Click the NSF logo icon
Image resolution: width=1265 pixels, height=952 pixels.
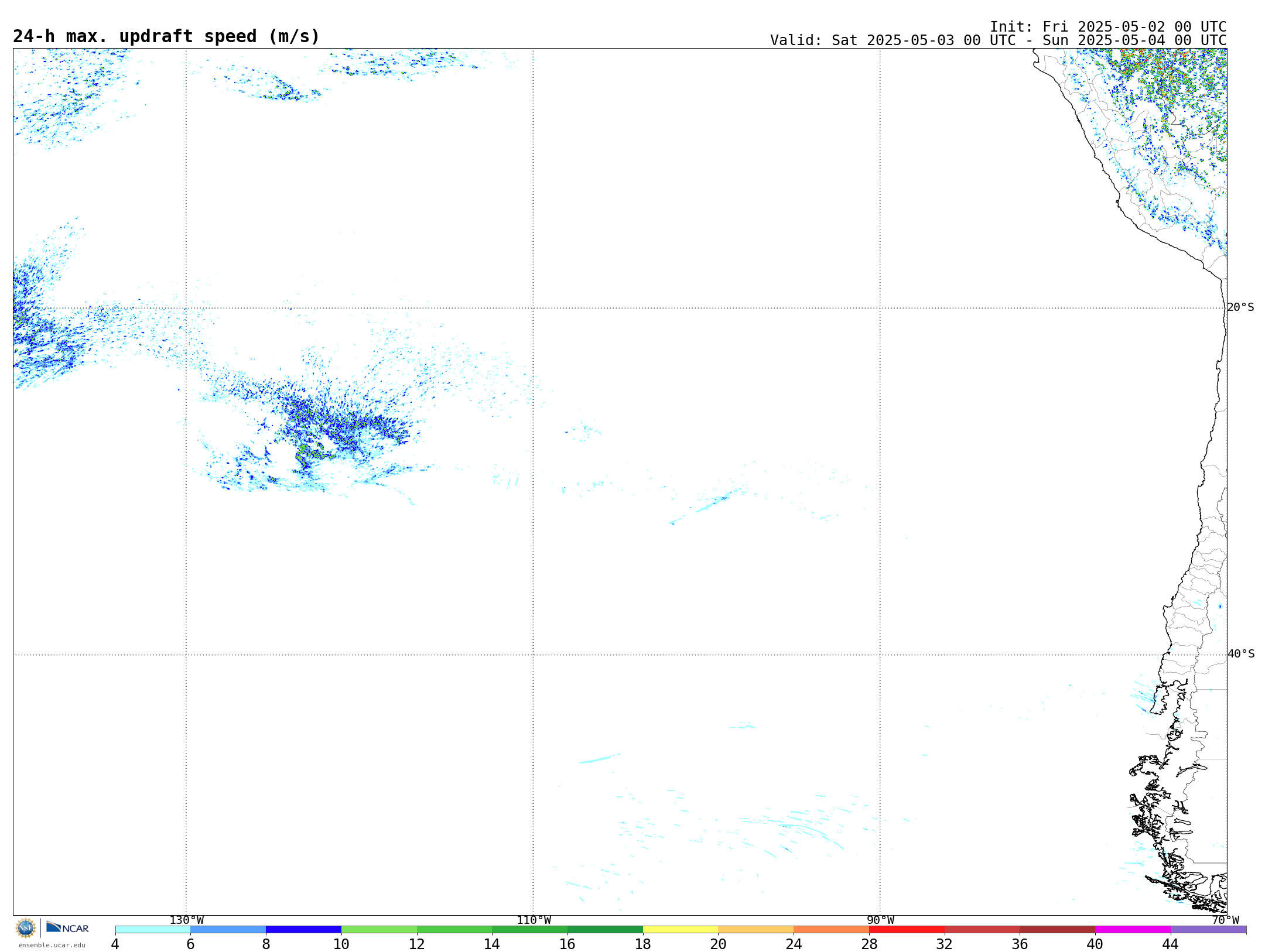pos(26,928)
